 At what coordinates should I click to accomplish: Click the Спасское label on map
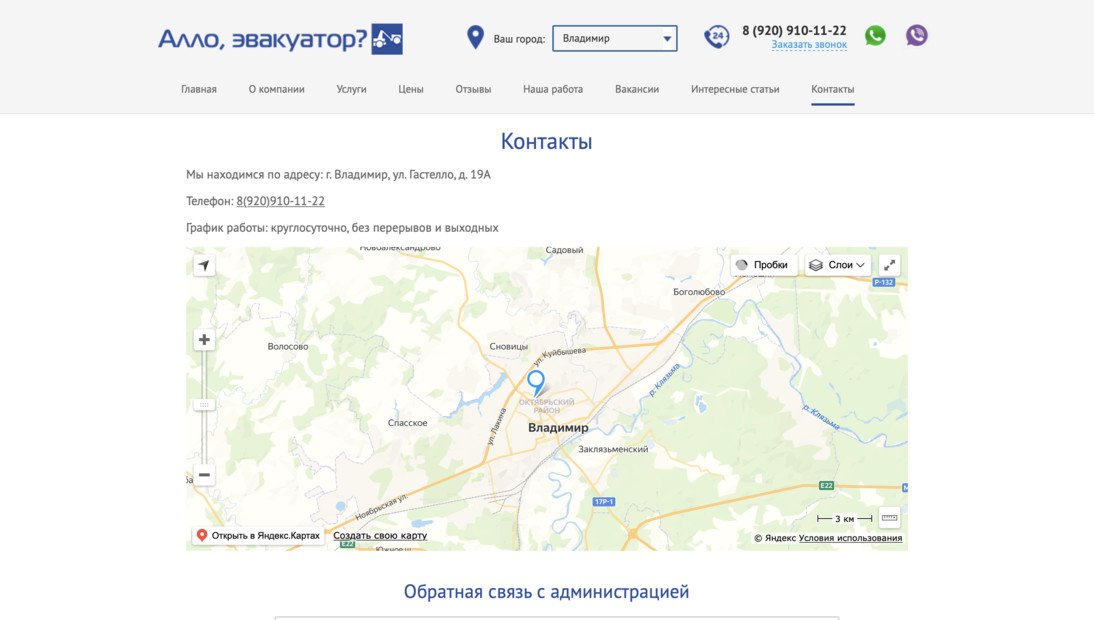coord(407,423)
